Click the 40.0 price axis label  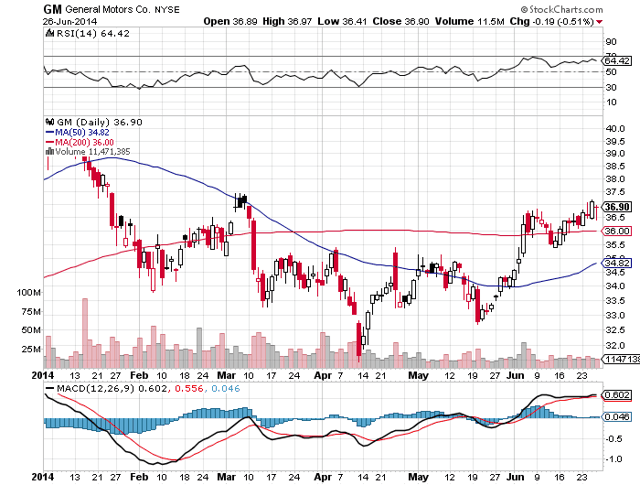(616, 129)
